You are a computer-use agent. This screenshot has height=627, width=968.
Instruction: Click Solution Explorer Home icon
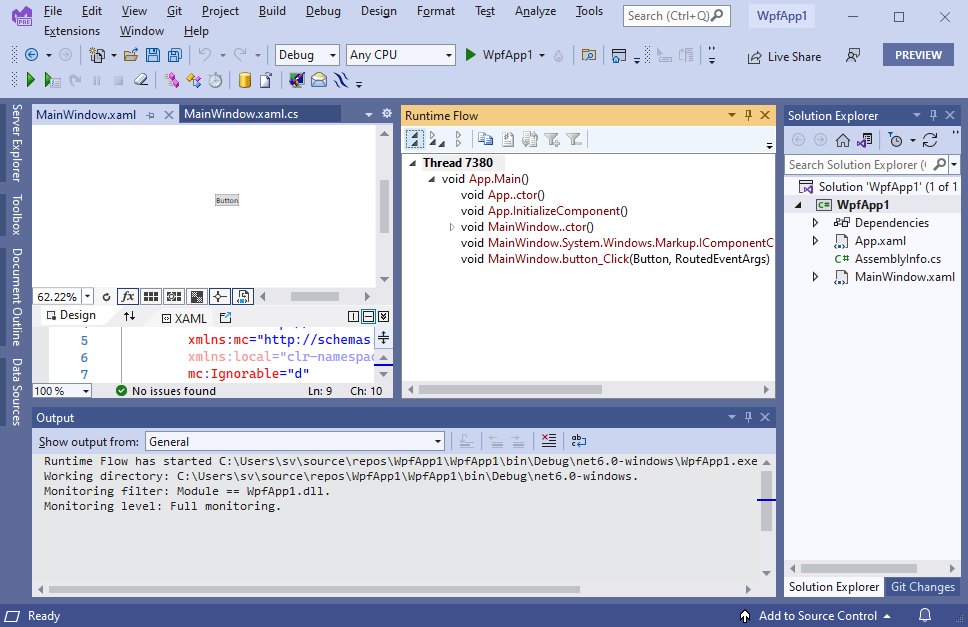(843, 140)
